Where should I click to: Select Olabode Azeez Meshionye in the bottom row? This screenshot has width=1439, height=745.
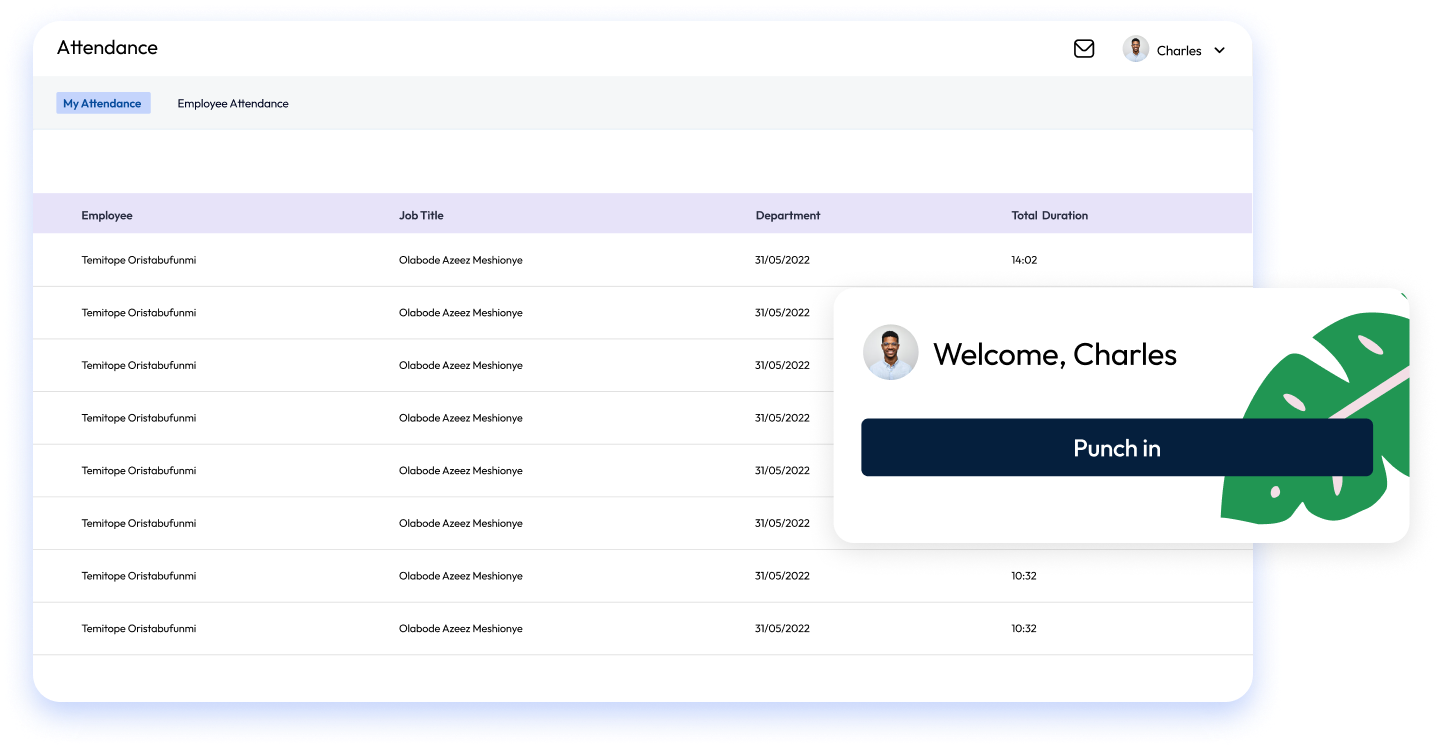coord(461,628)
